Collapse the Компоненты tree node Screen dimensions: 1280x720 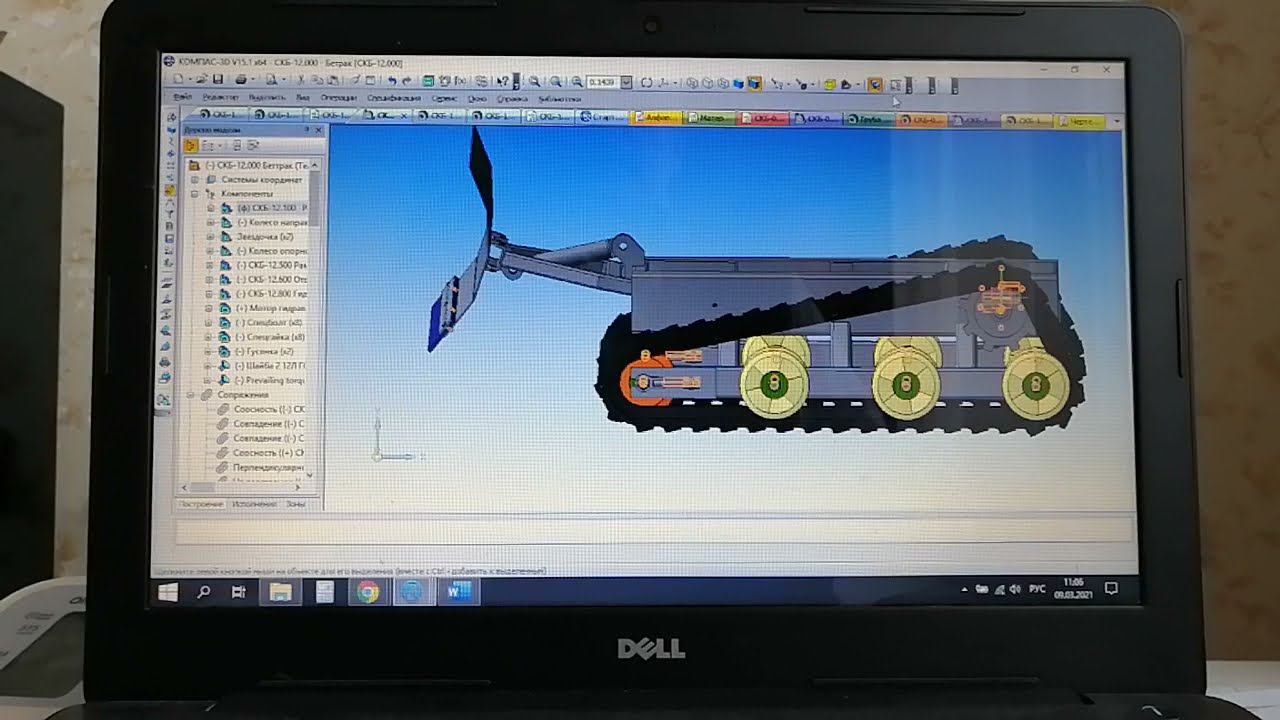(194, 193)
